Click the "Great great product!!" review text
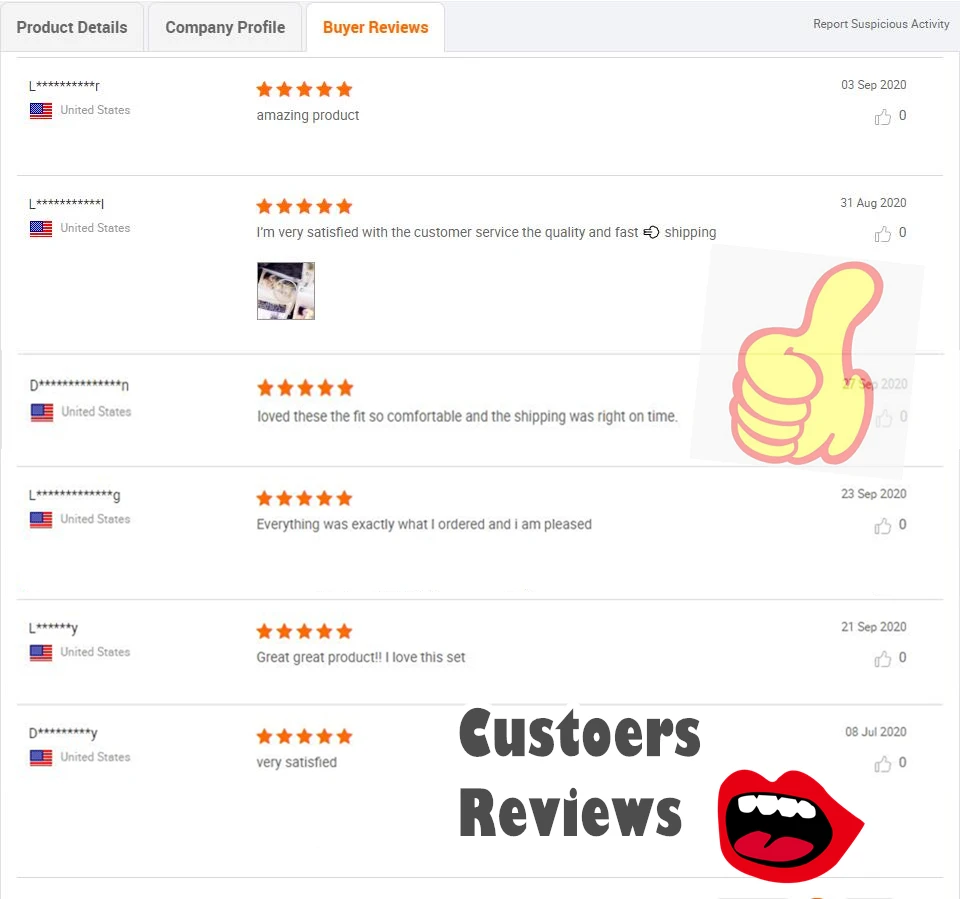 point(361,657)
